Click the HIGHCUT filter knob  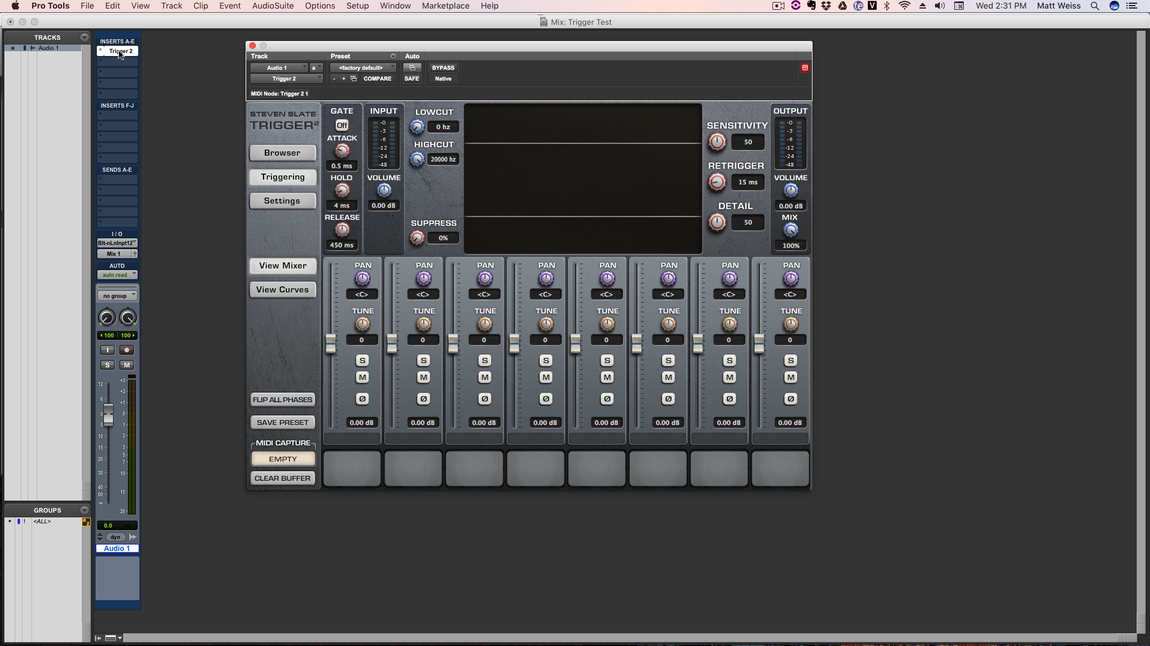pos(417,159)
